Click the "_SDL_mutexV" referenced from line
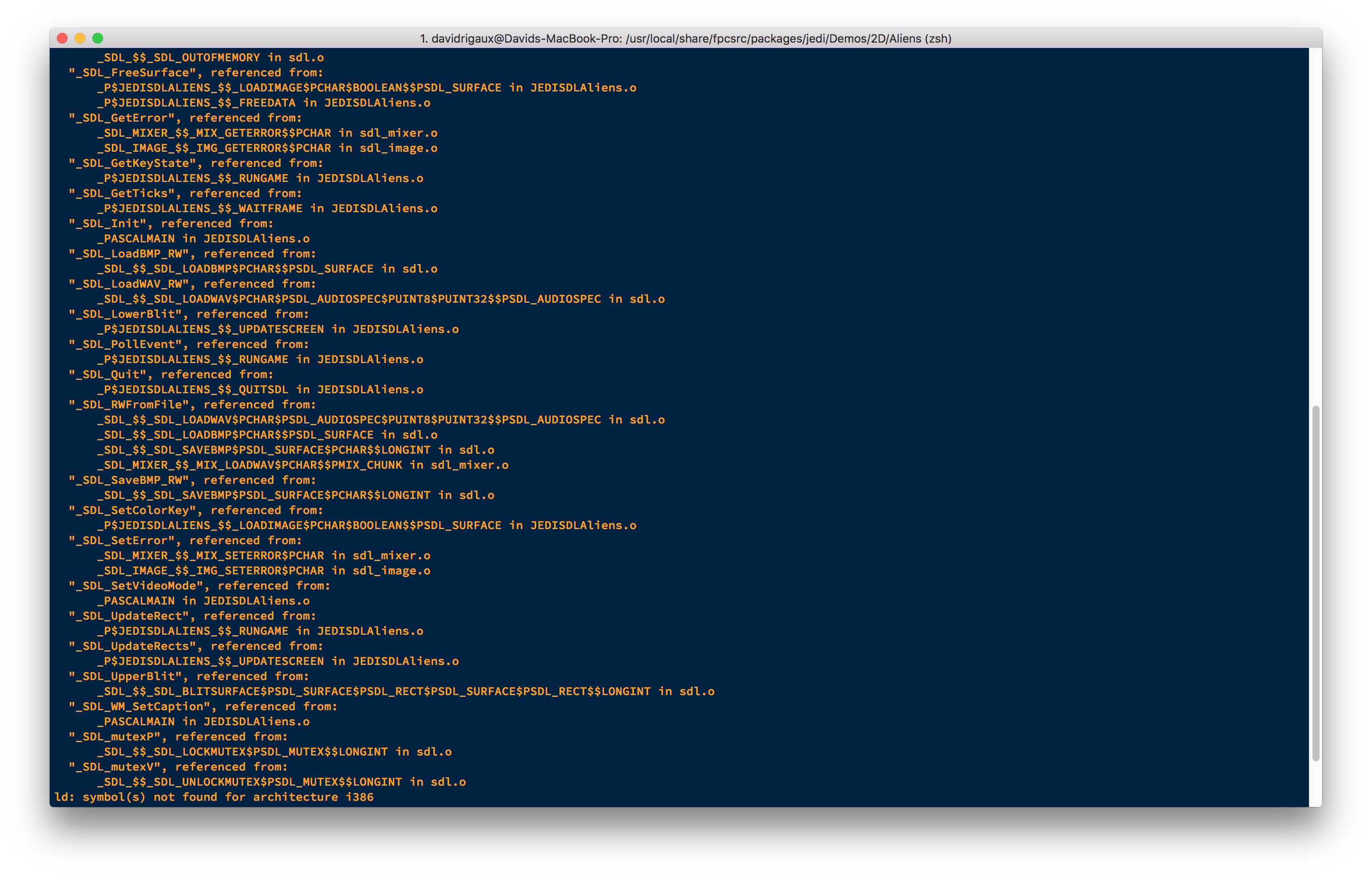The height and width of the screenshot is (878, 1372). click(x=178, y=767)
